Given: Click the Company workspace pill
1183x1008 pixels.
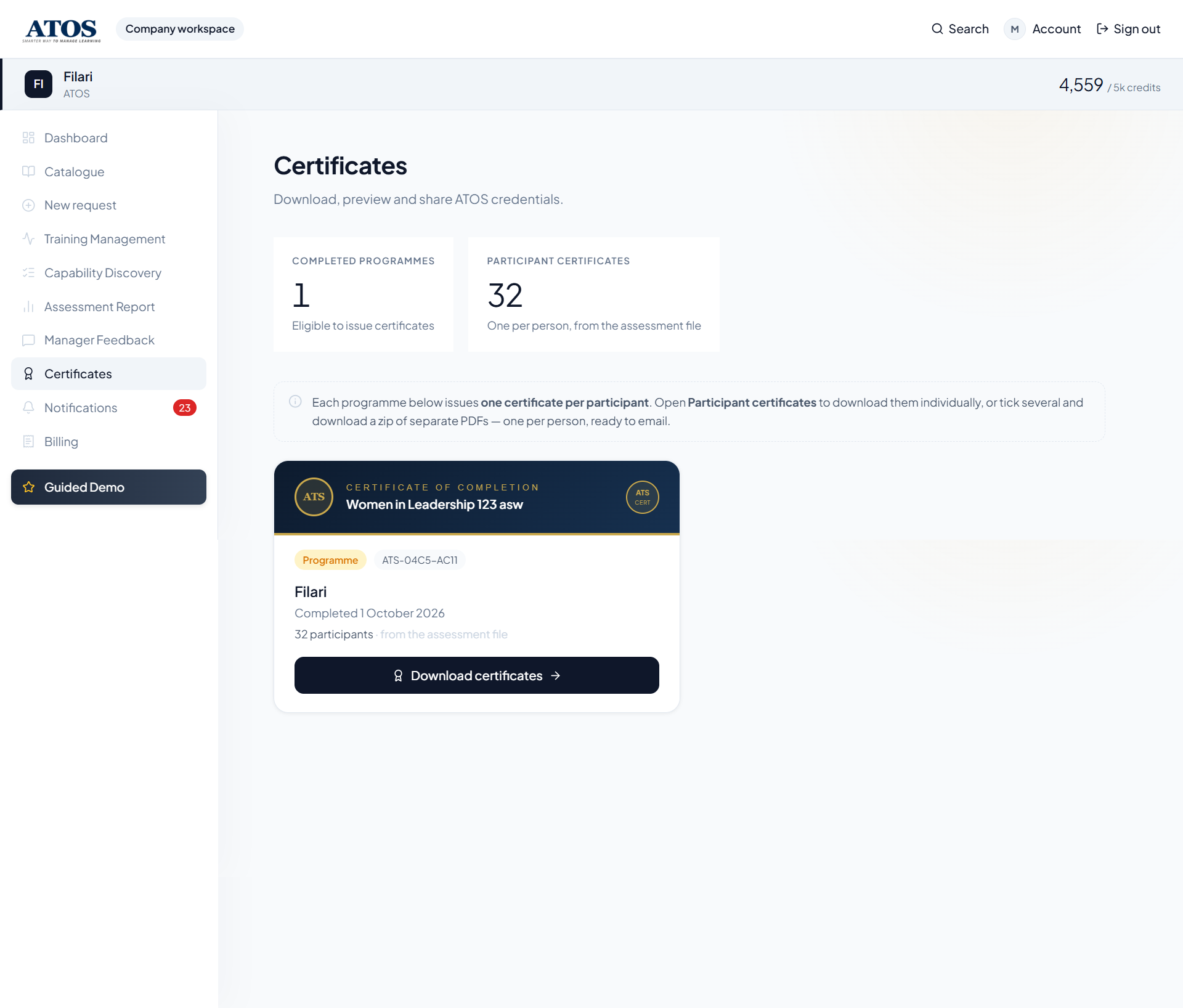Looking at the screenshot, I should click(x=180, y=29).
